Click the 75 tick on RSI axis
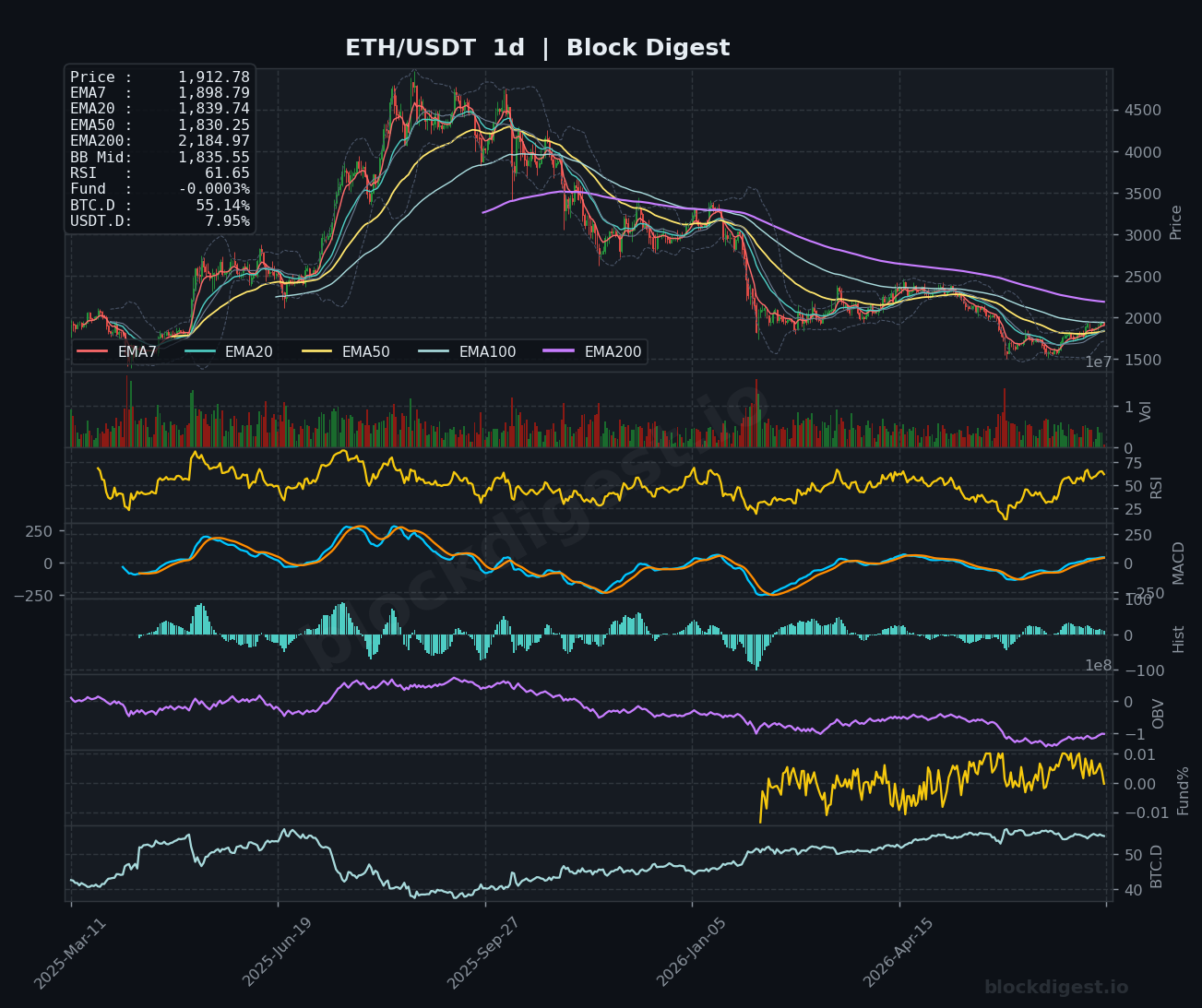This screenshot has width=1202, height=1008. (x=1132, y=463)
